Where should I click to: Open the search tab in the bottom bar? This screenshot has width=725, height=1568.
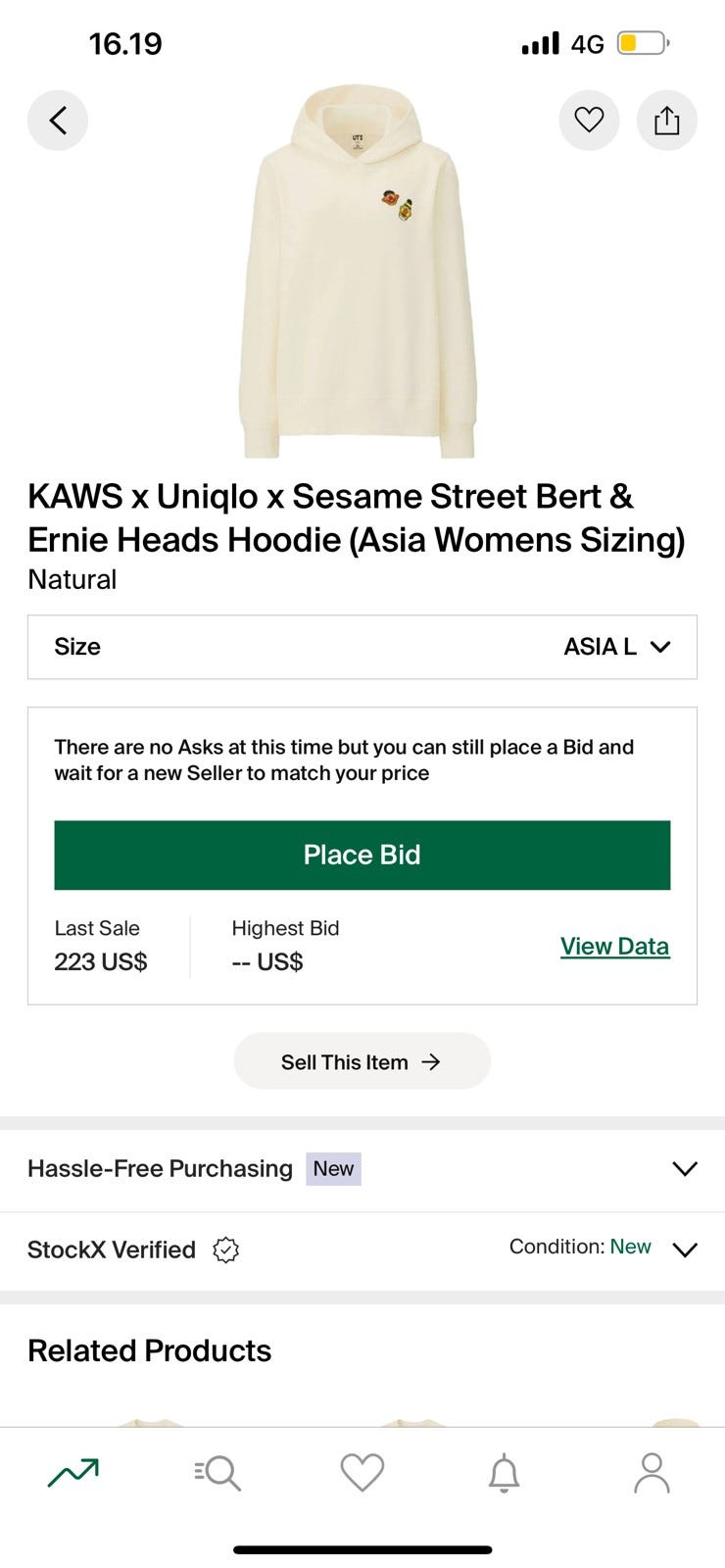(217, 1472)
